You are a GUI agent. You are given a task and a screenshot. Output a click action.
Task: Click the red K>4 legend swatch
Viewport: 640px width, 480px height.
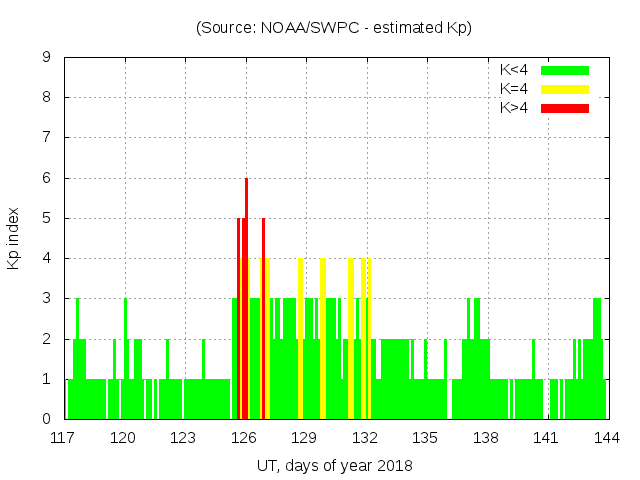[565, 108]
